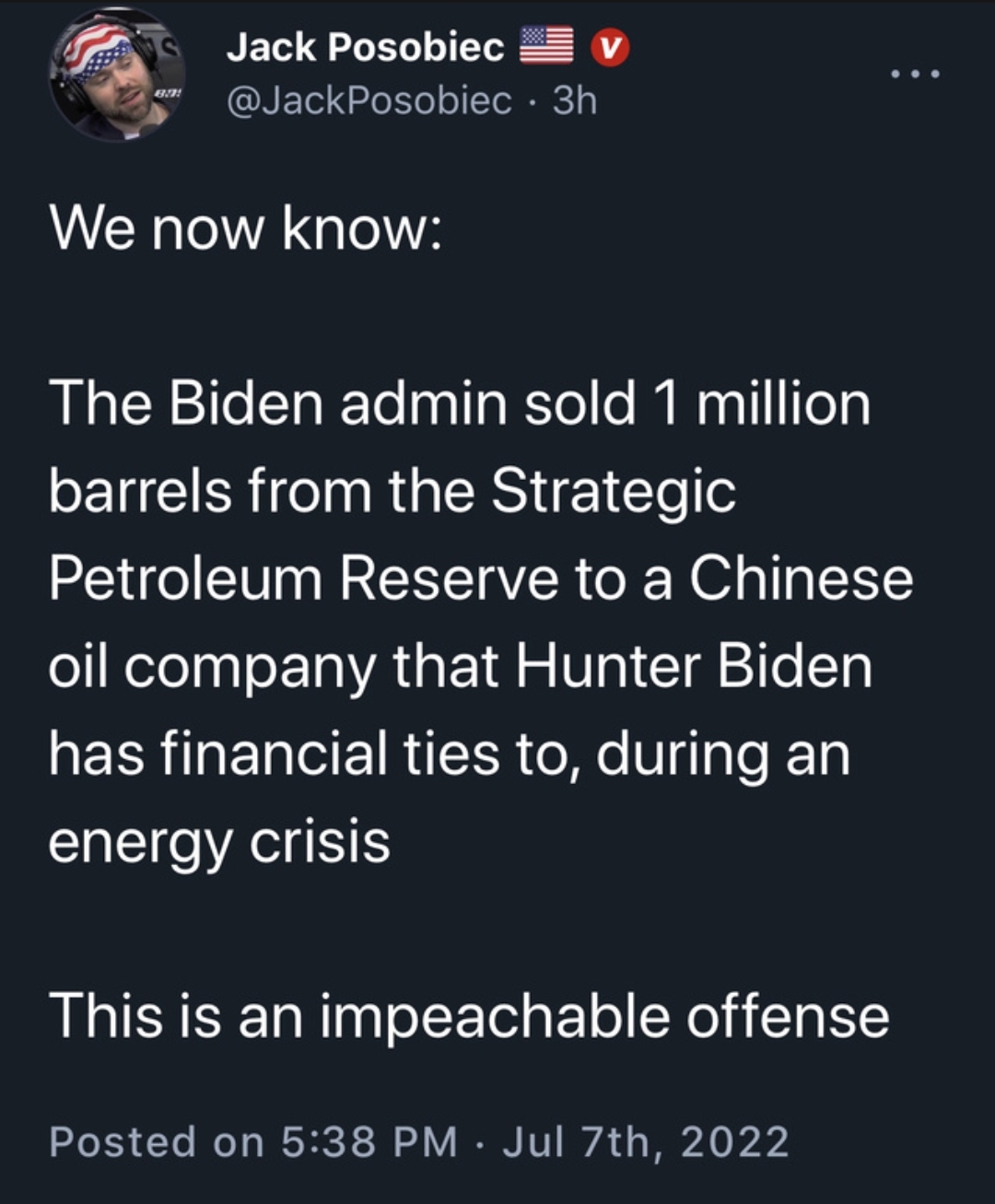
Task: Click "Hunter Biden" in the post text
Action: click(693, 666)
